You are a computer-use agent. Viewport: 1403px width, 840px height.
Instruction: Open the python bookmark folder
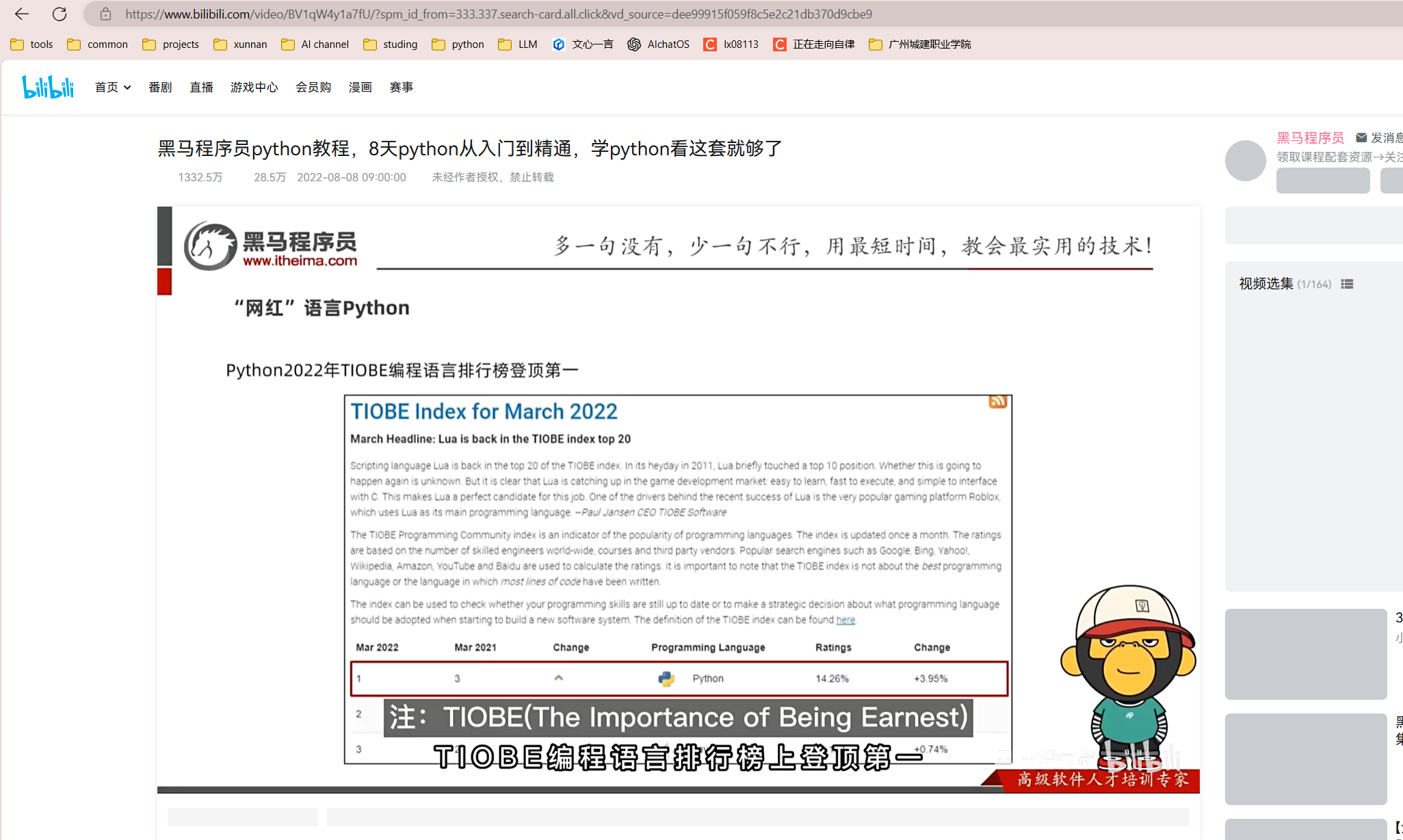coord(458,44)
